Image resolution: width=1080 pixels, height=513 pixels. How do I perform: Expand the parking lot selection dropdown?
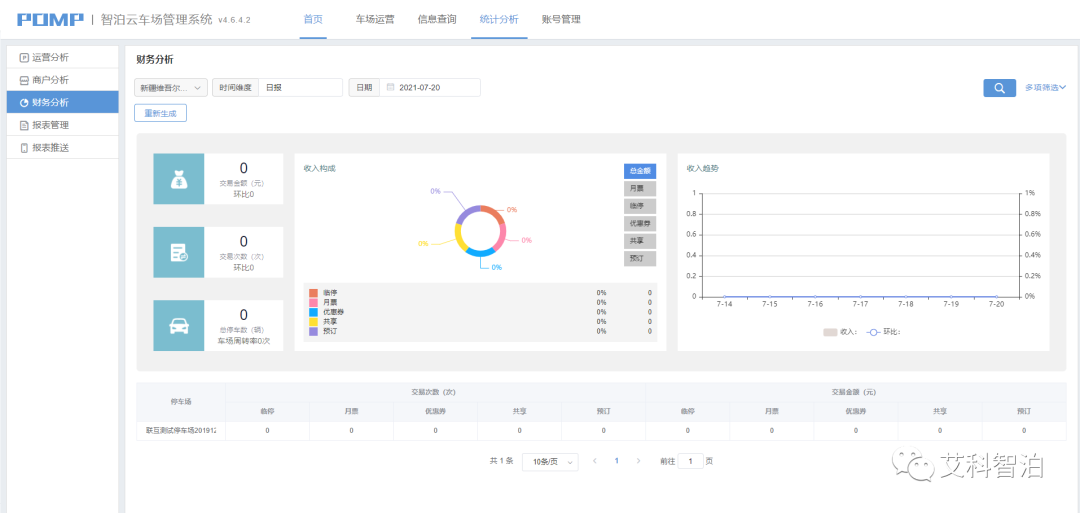pyautogui.click(x=171, y=88)
